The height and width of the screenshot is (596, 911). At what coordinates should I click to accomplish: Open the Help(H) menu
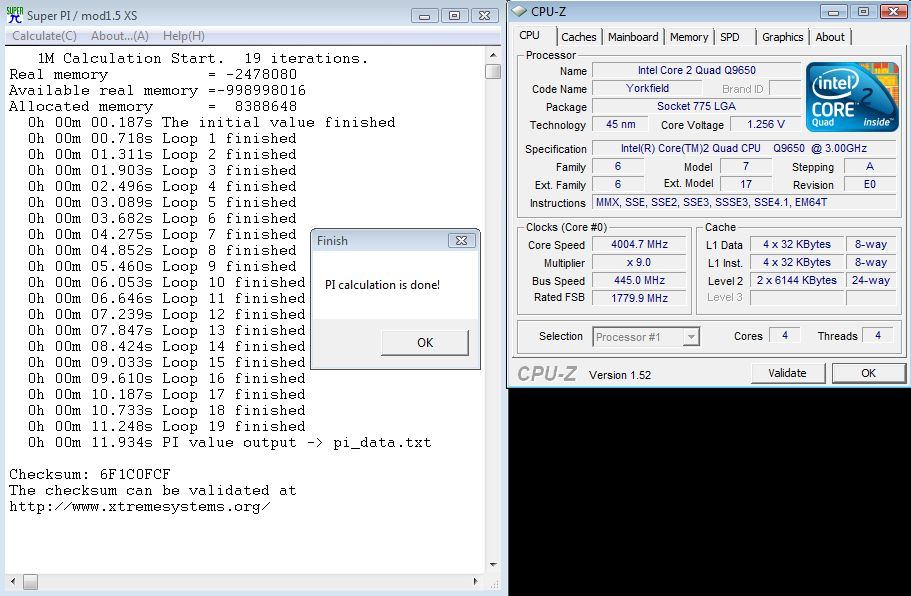pos(184,36)
